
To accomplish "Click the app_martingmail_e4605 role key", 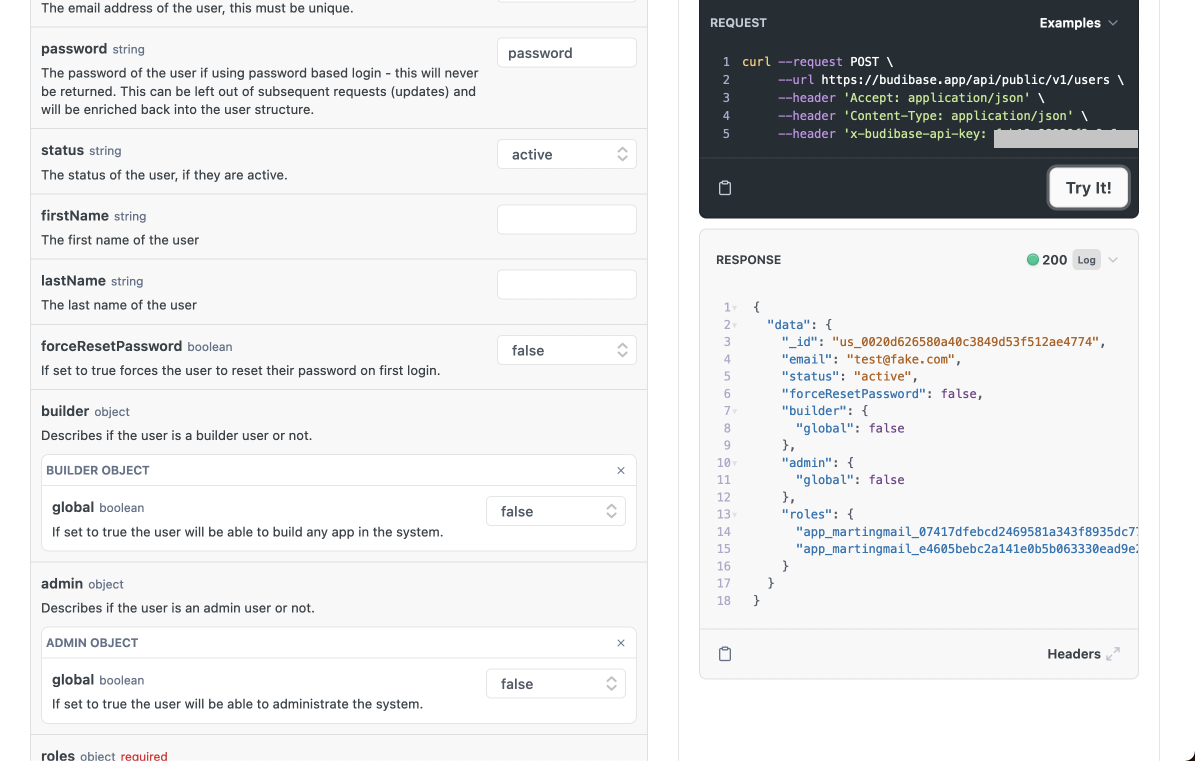I will click(x=966, y=548).
